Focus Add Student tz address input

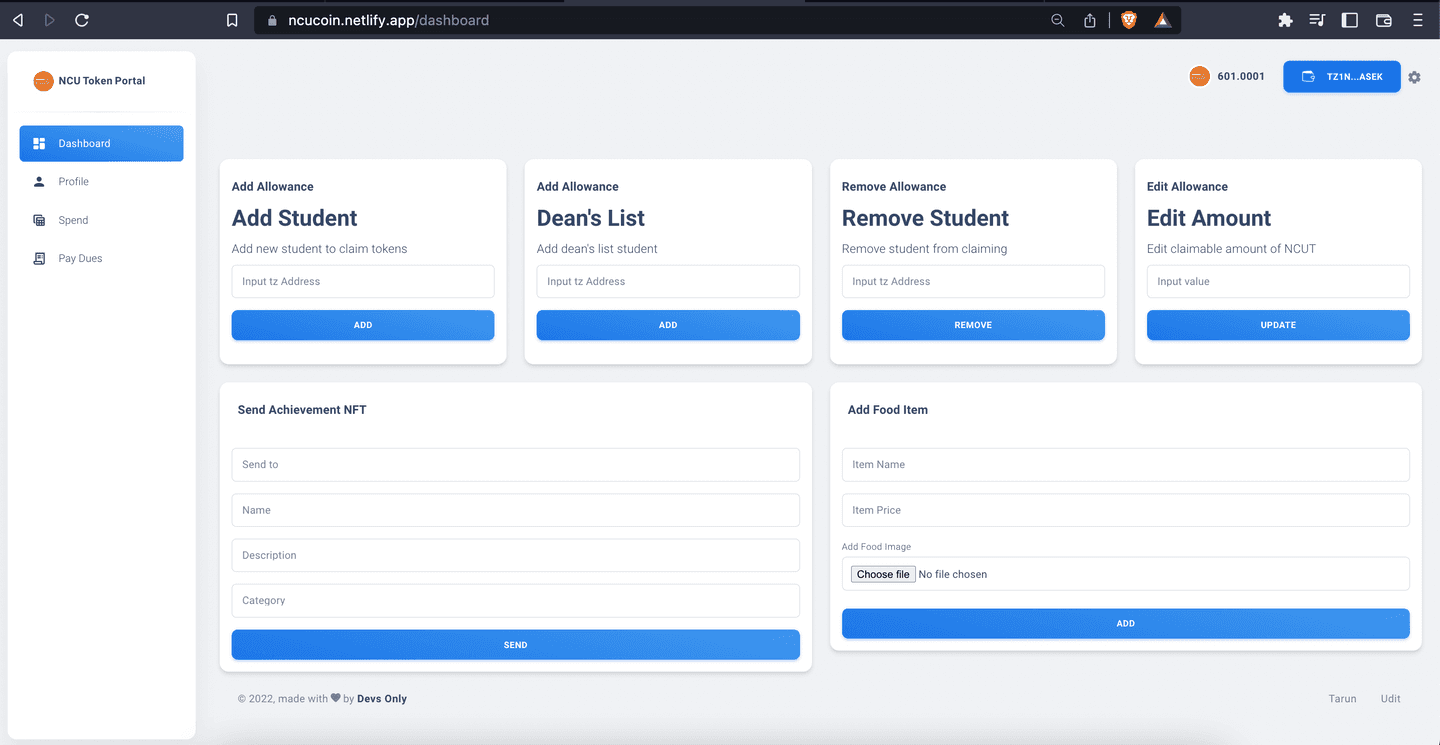(x=363, y=281)
